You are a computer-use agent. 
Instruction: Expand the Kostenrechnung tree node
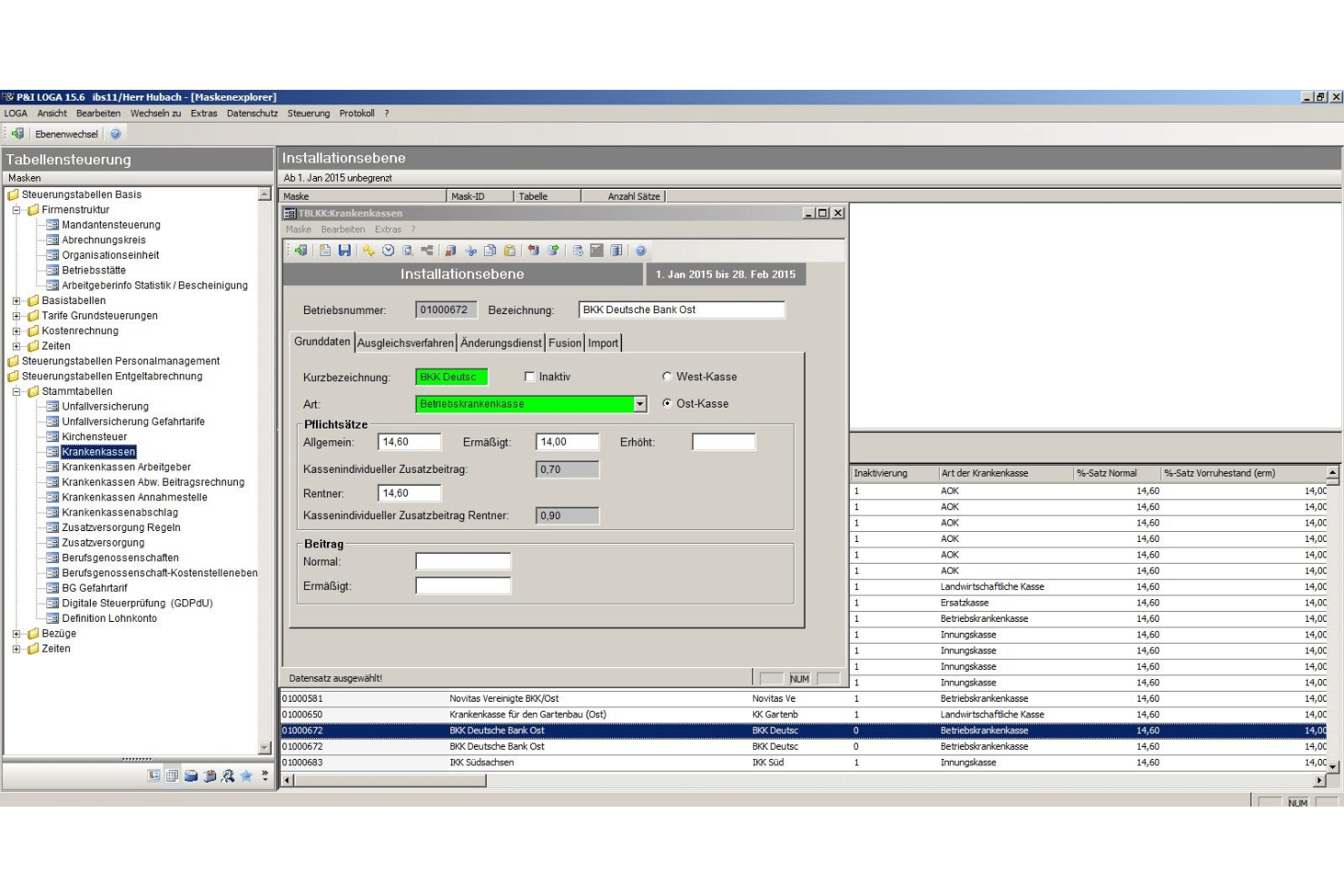(16, 331)
